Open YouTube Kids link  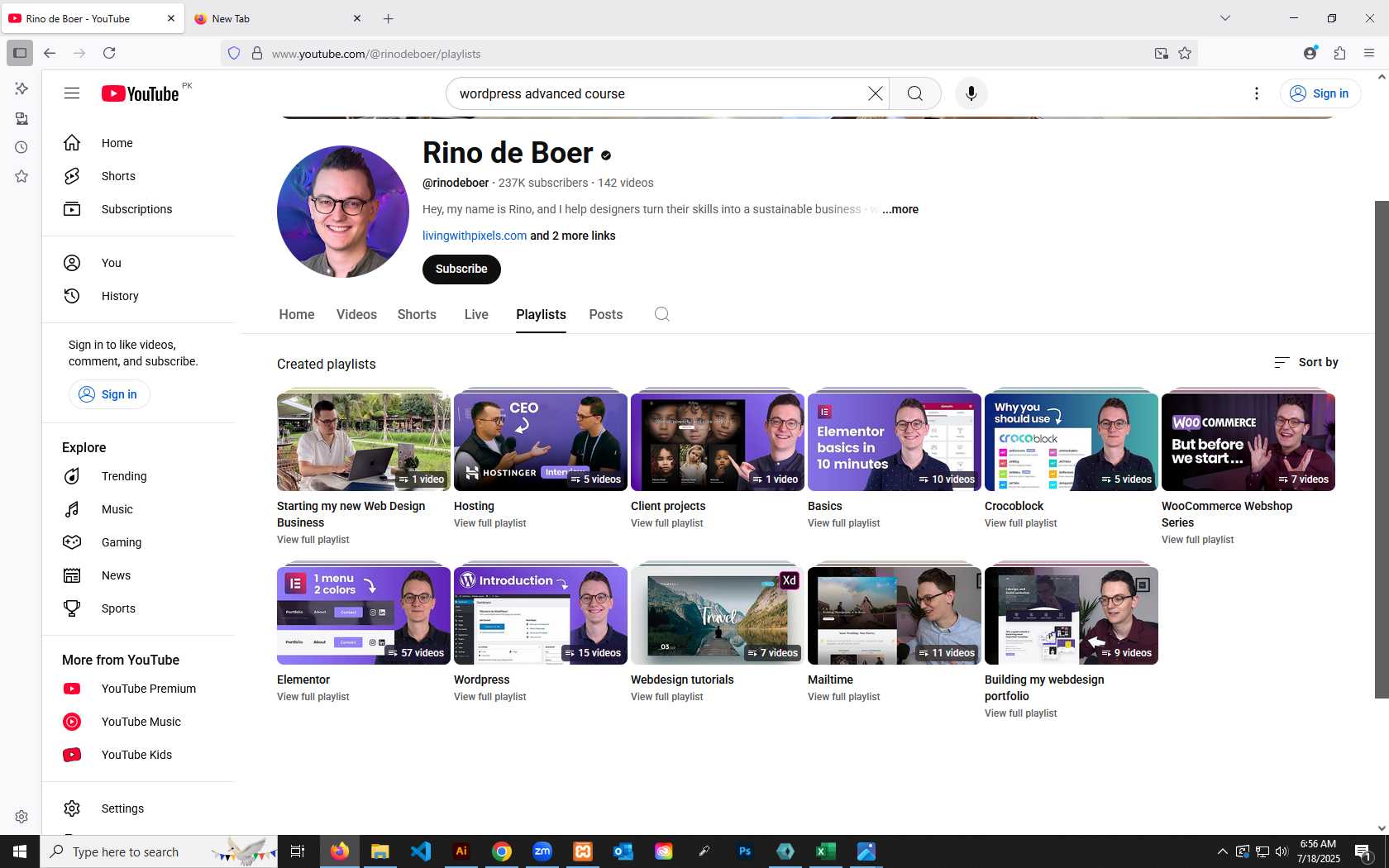tap(138, 755)
